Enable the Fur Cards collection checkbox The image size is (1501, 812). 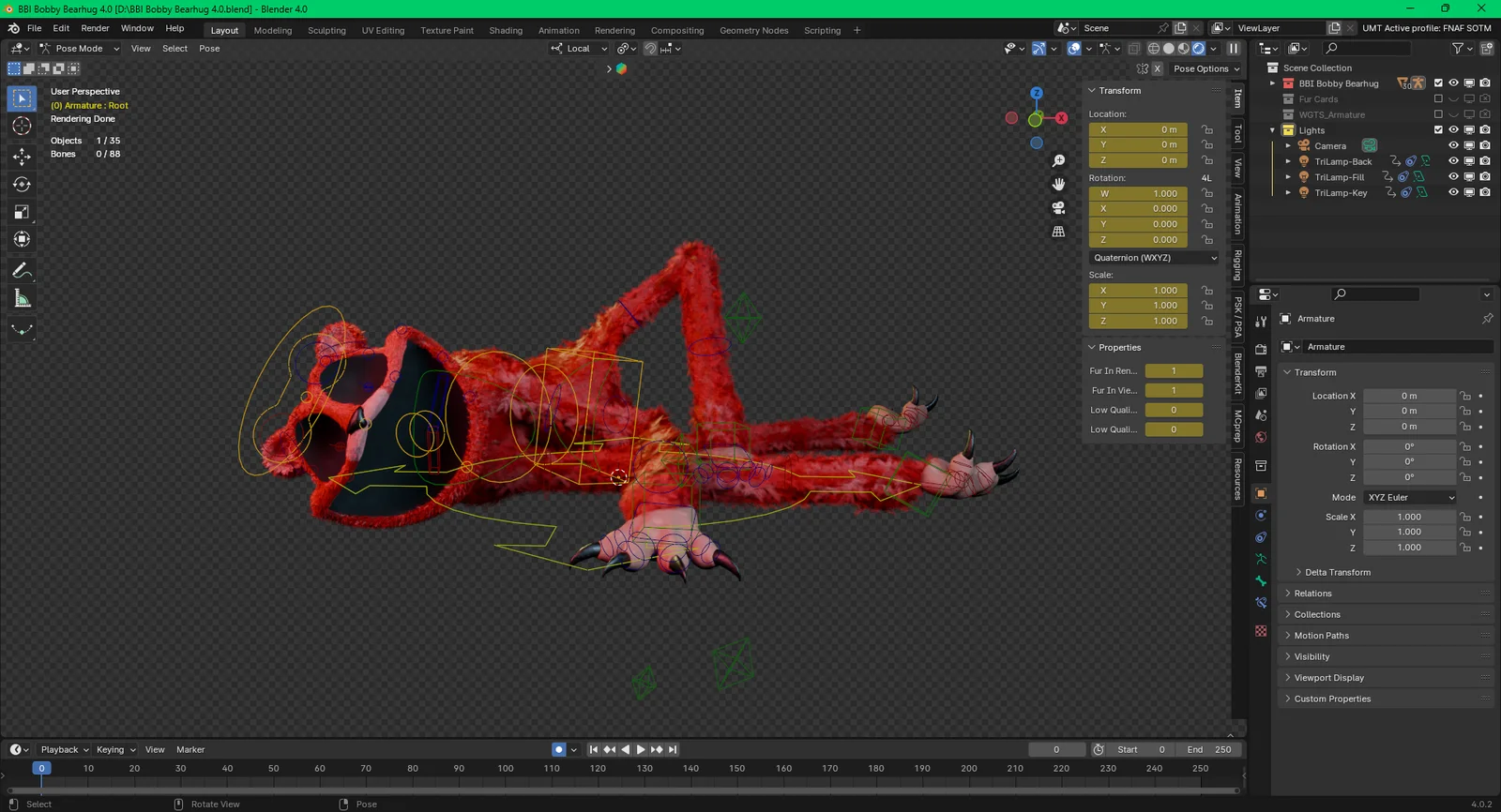click(1438, 98)
